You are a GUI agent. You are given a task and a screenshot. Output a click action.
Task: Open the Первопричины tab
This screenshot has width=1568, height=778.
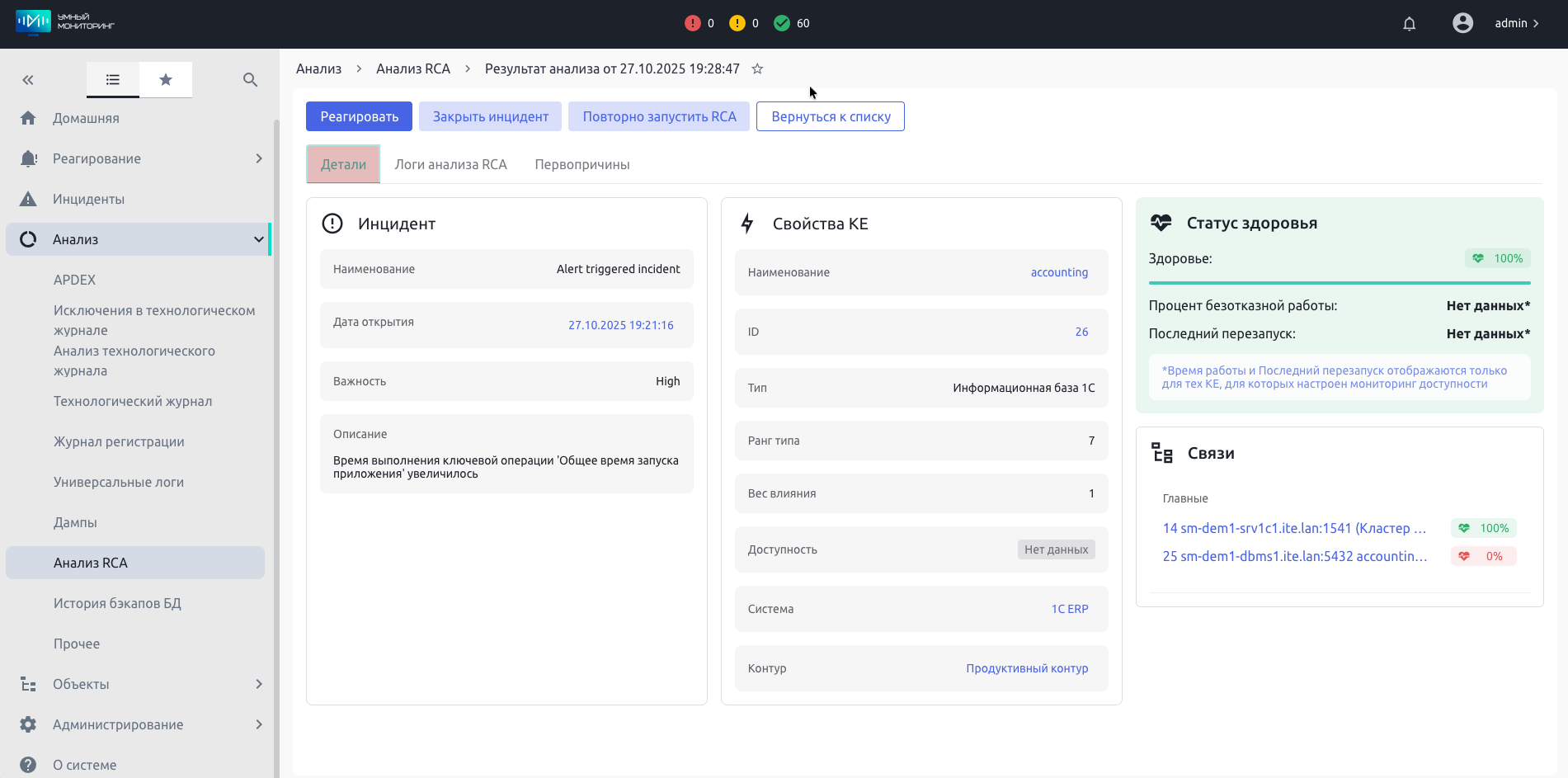point(582,164)
